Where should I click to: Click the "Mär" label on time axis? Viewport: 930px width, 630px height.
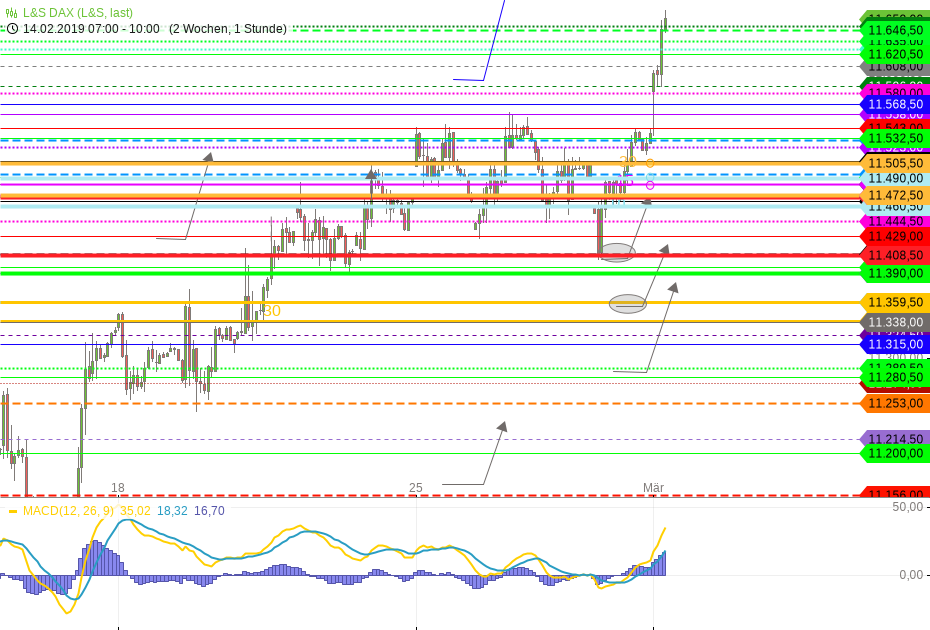click(653, 488)
